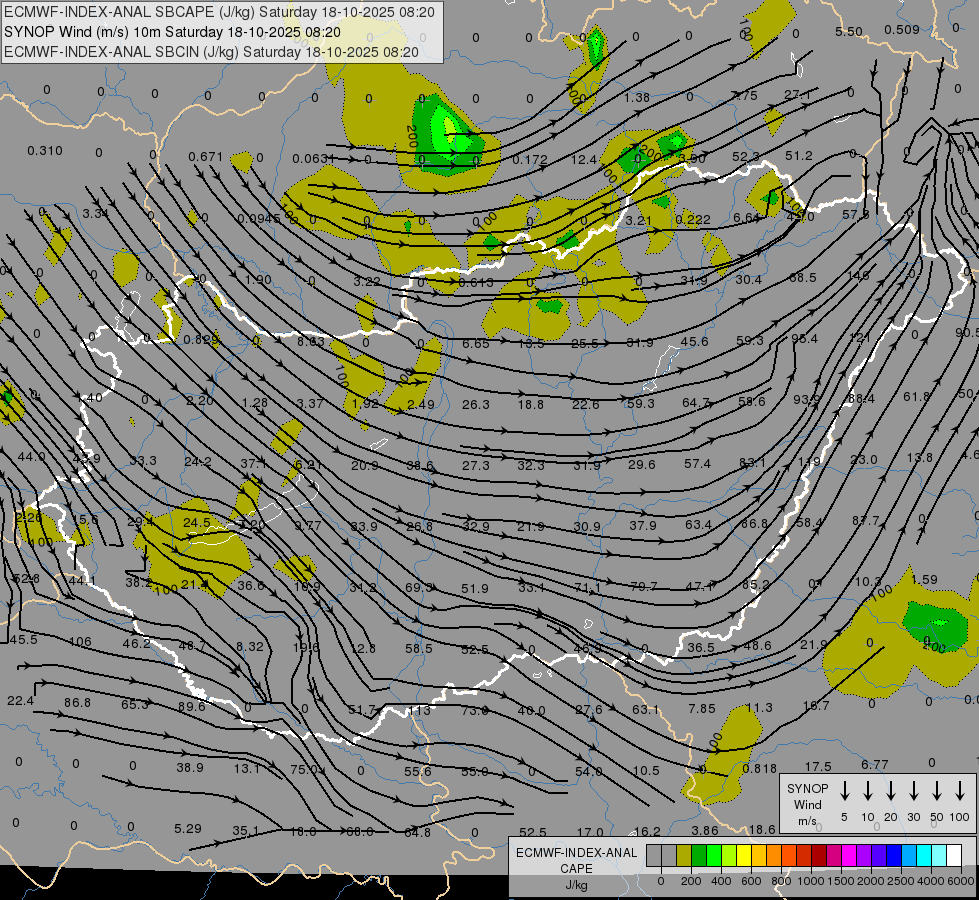Click the map value 26.3
This screenshot has height=900, width=979.
pos(476,405)
